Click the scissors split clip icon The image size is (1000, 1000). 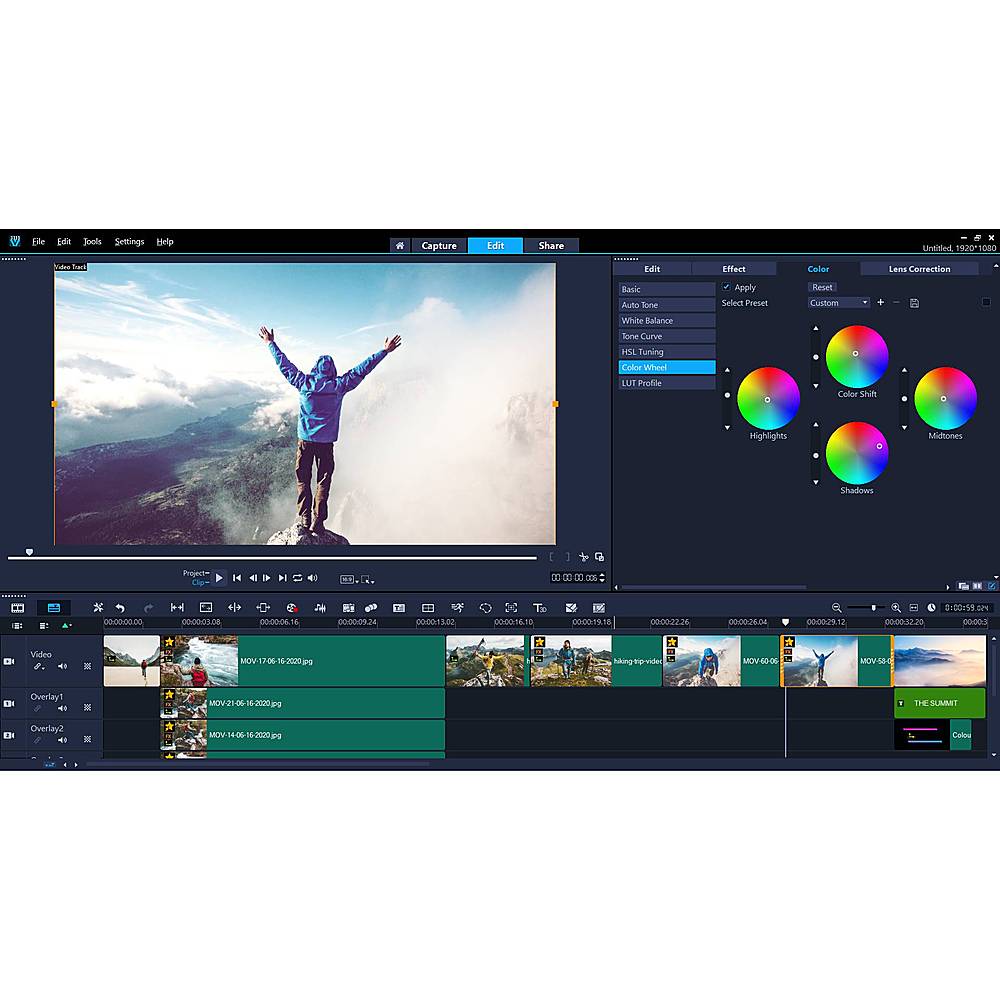point(584,557)
